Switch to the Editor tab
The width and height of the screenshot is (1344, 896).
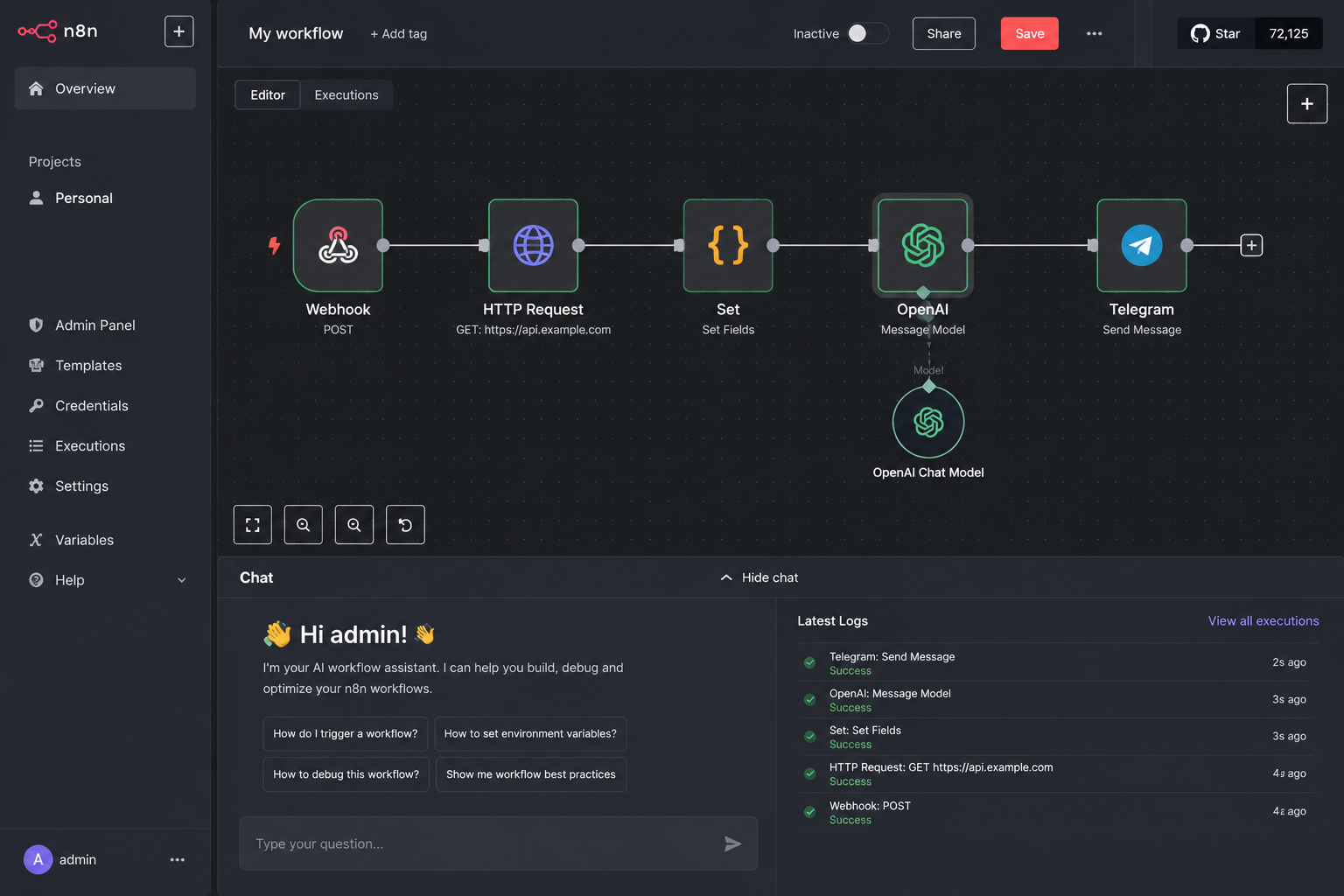(268, 94)
